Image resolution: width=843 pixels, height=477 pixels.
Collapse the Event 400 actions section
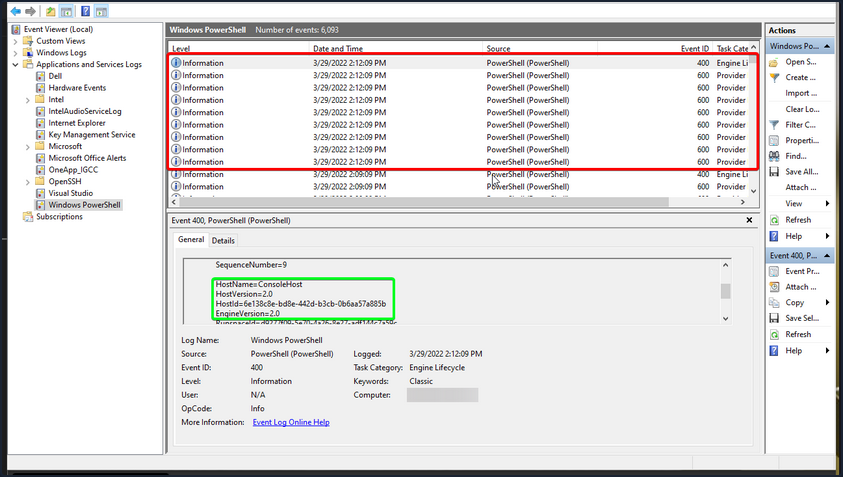click(x=827, y=255)
